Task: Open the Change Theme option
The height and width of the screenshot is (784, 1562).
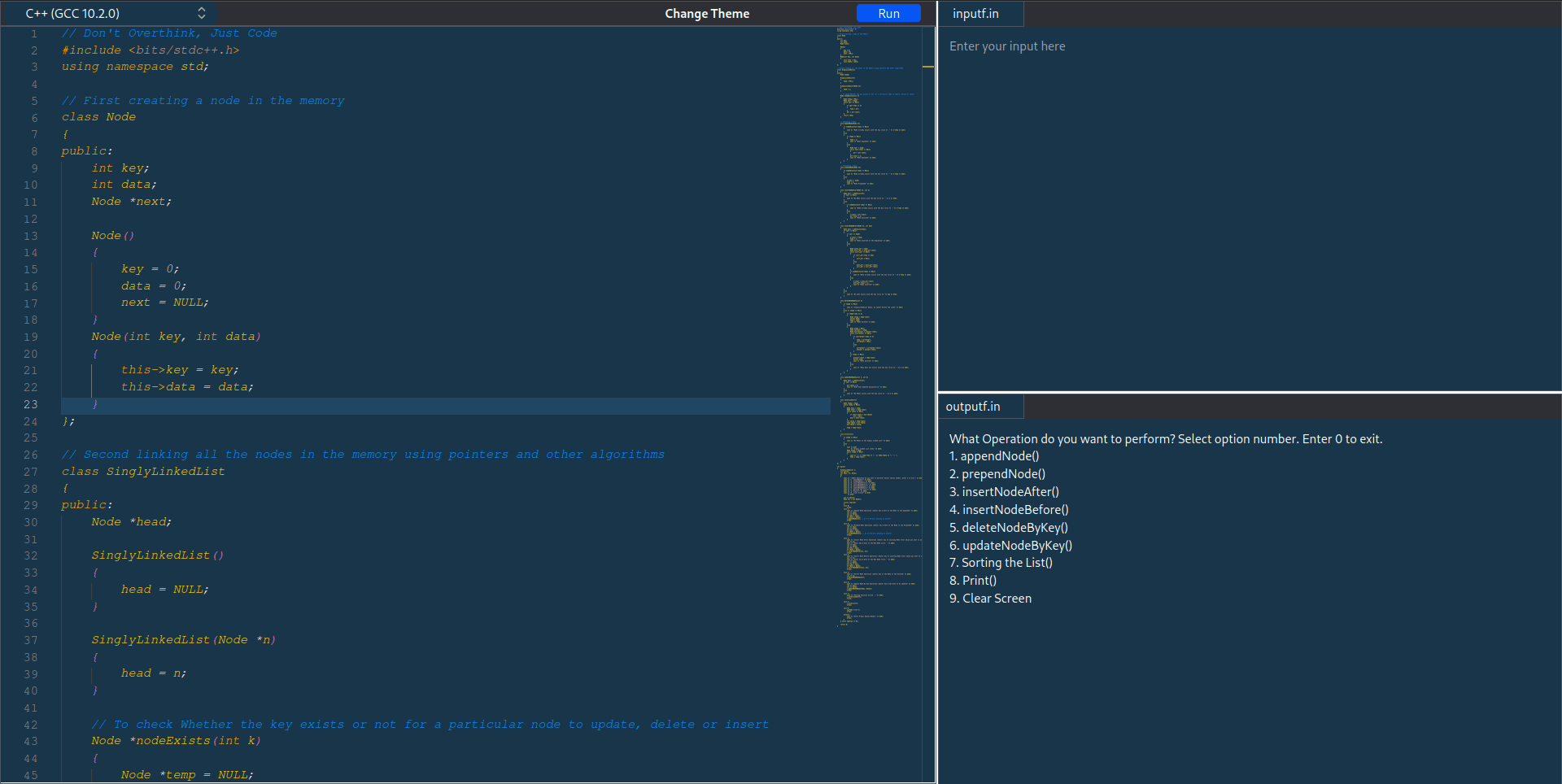Action: pyautogui.click(x=706, y=13)
